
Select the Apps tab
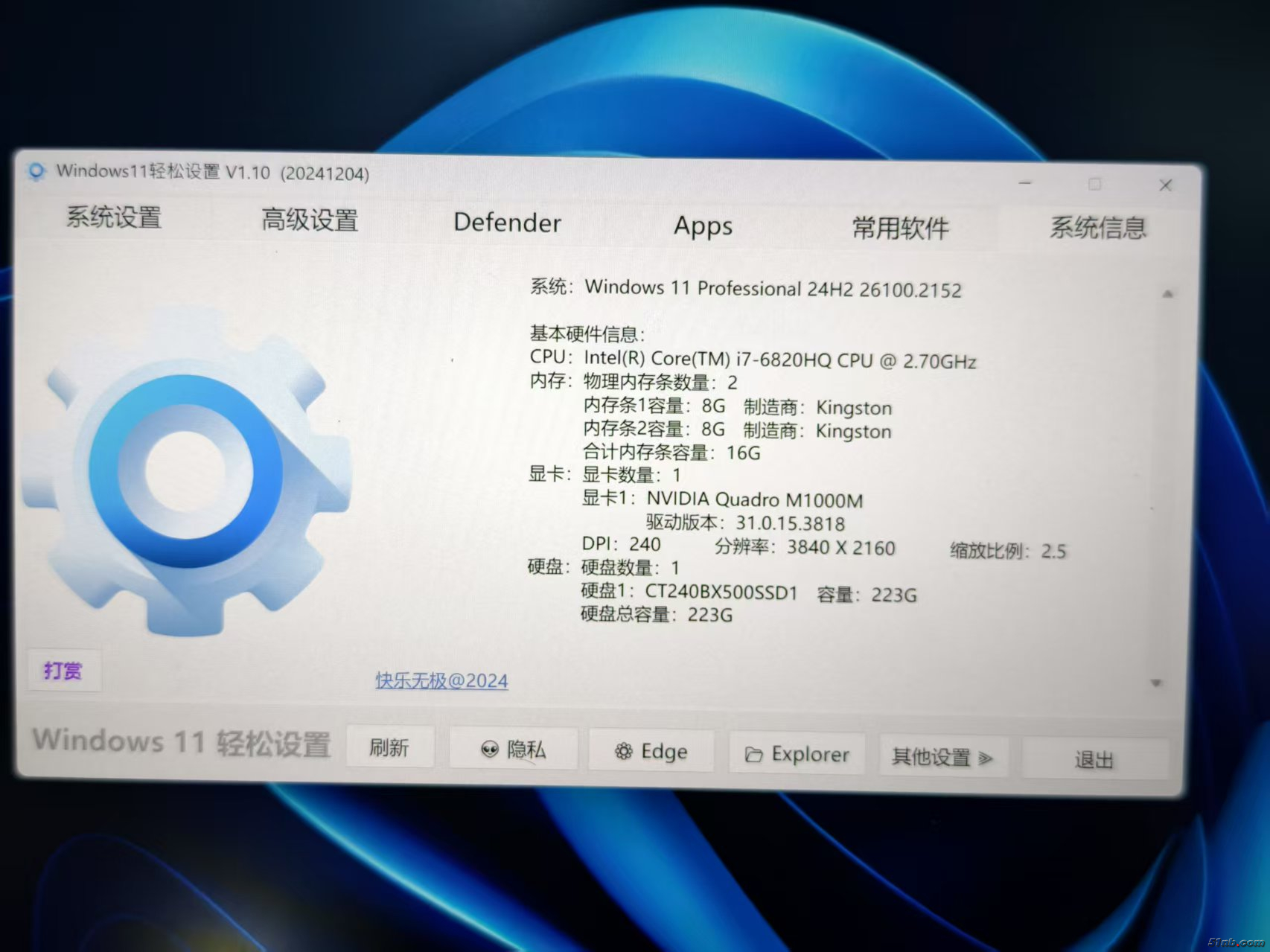coord(703,226)
